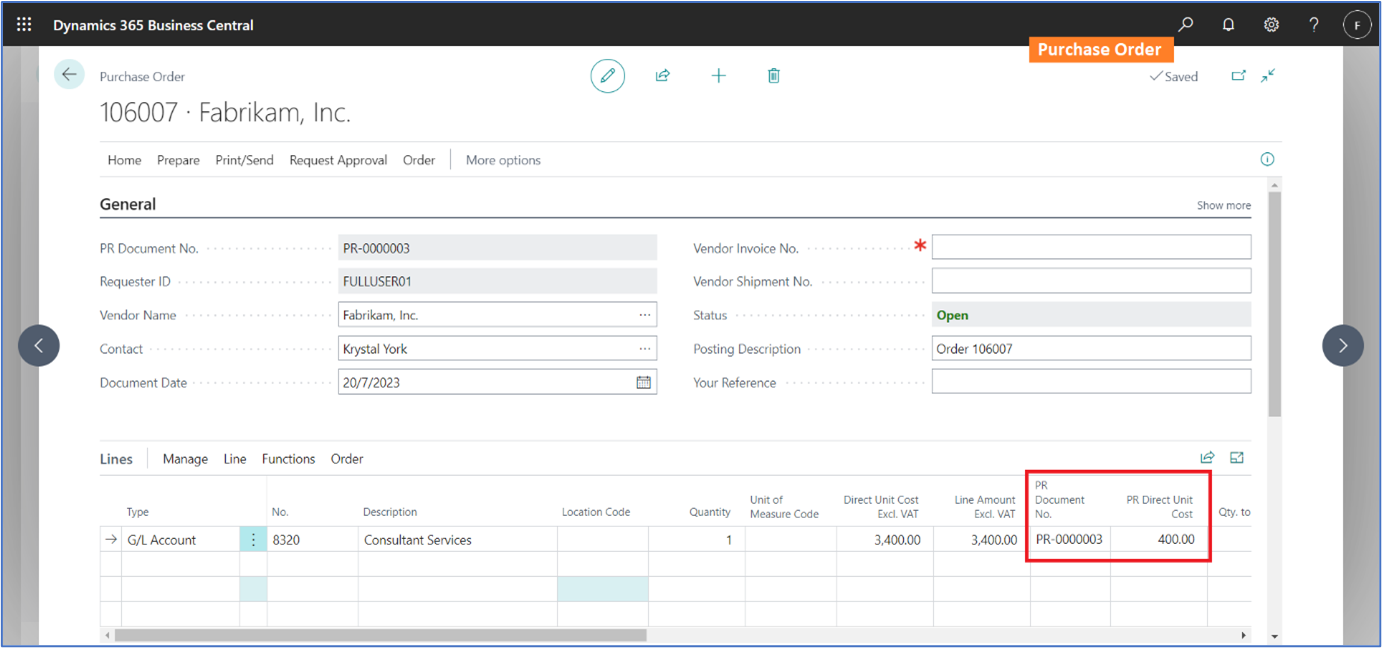Click the Dynamics 365 Business Central title
Image resolution: width=1382 pixels, height=648 pixels.
tap(153, 25)
